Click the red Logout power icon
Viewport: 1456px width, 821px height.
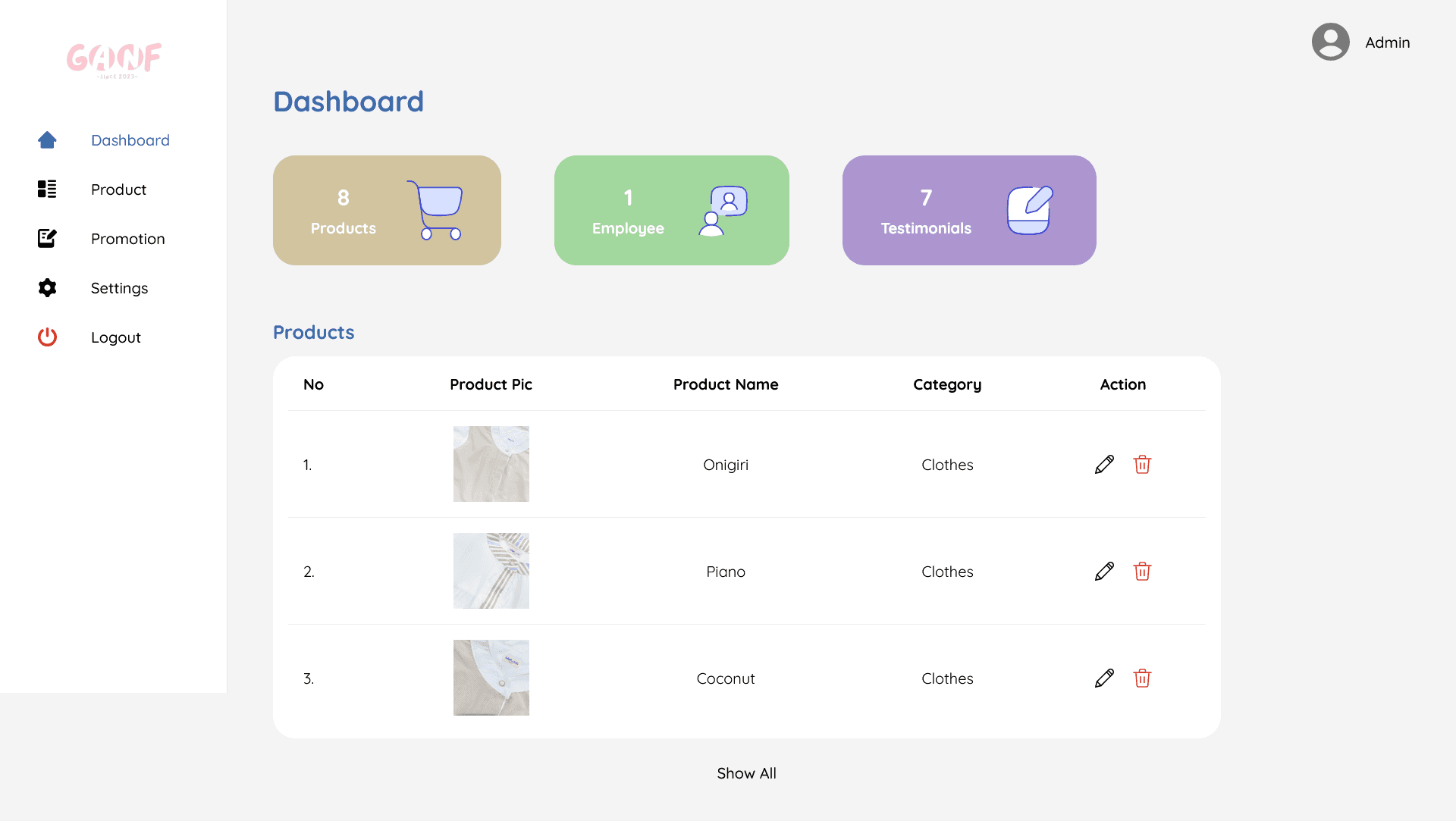tap(47, 337)
